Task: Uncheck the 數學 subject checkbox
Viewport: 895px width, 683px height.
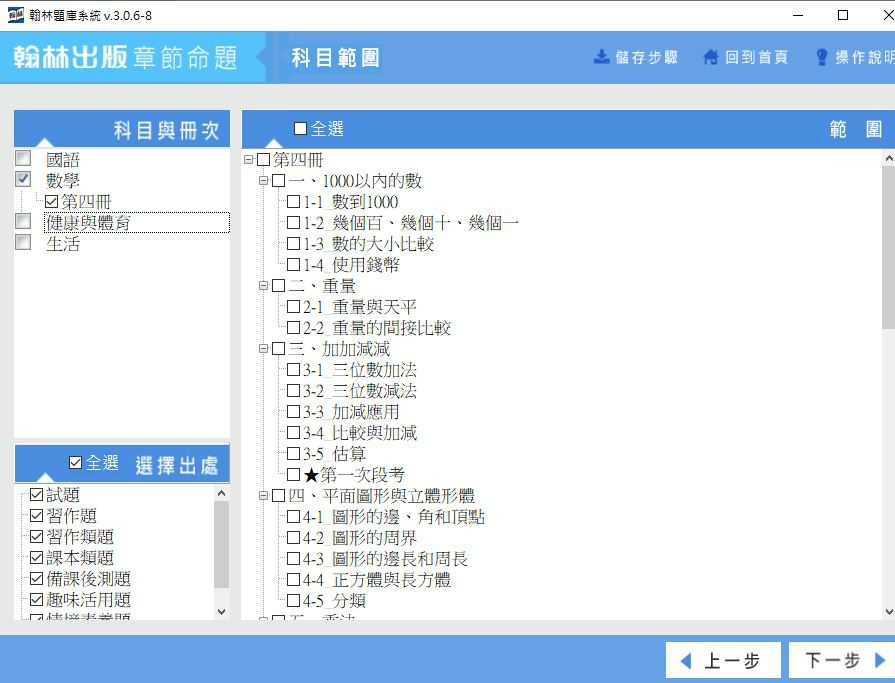Action: click(x=23, y=179)
